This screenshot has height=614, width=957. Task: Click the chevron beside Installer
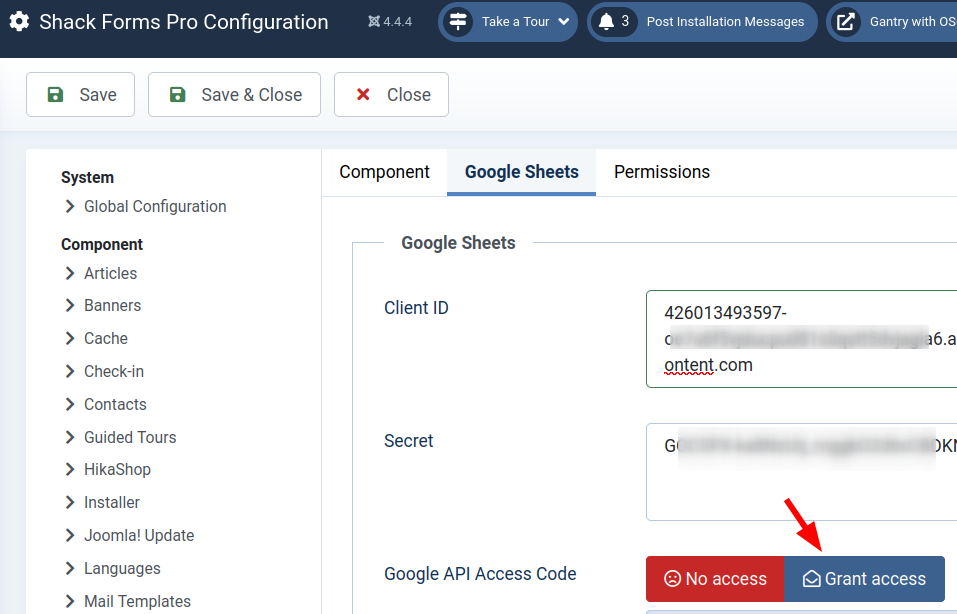coord(70,502)
